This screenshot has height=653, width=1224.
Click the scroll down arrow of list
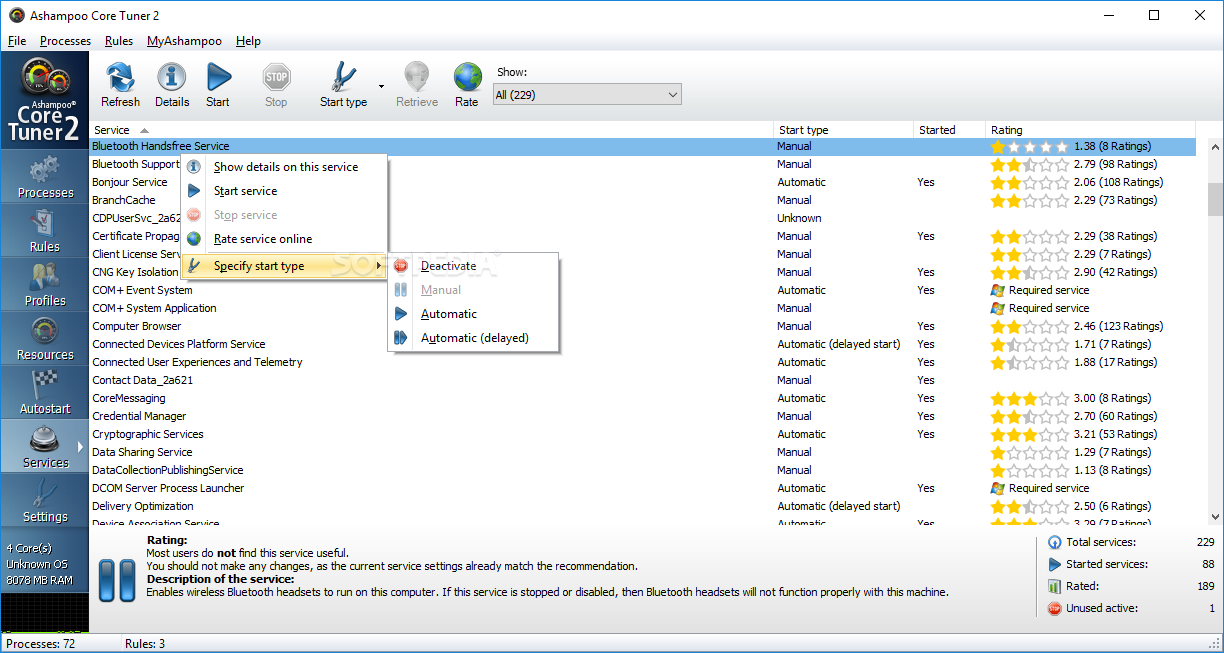[1215, 517]
